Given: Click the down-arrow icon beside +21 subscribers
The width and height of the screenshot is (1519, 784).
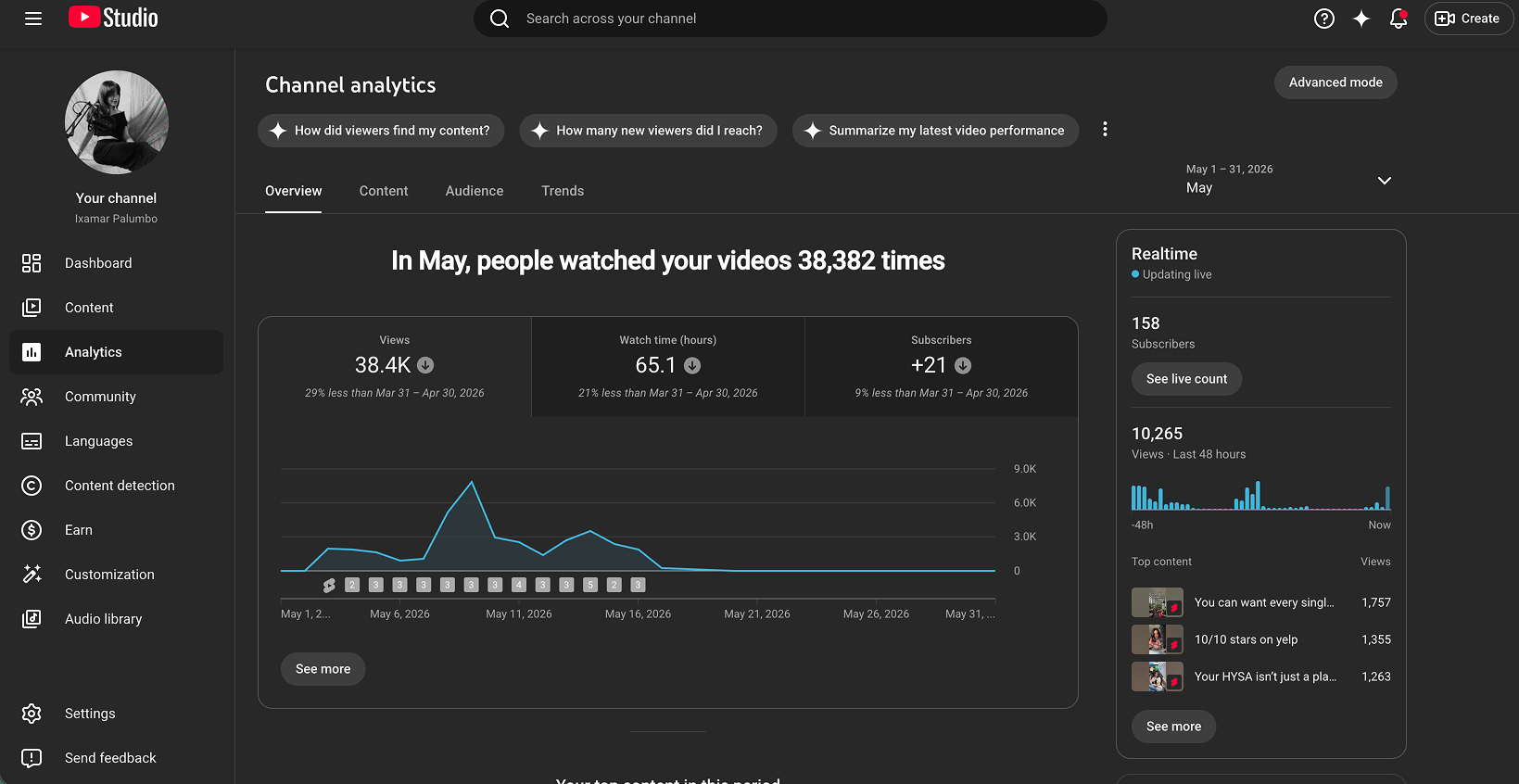Looking at the screenshot, I should pos(963,365).
